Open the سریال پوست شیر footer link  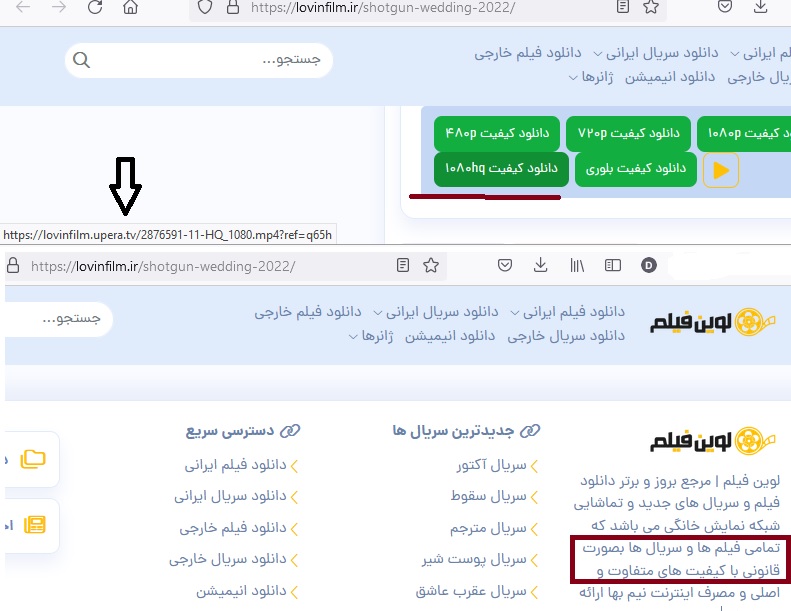coord(474,560)
